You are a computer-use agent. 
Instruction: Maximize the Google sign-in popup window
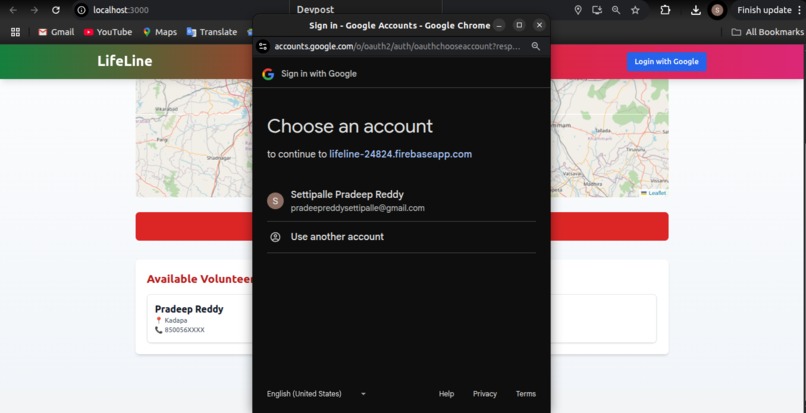point(519,25)
